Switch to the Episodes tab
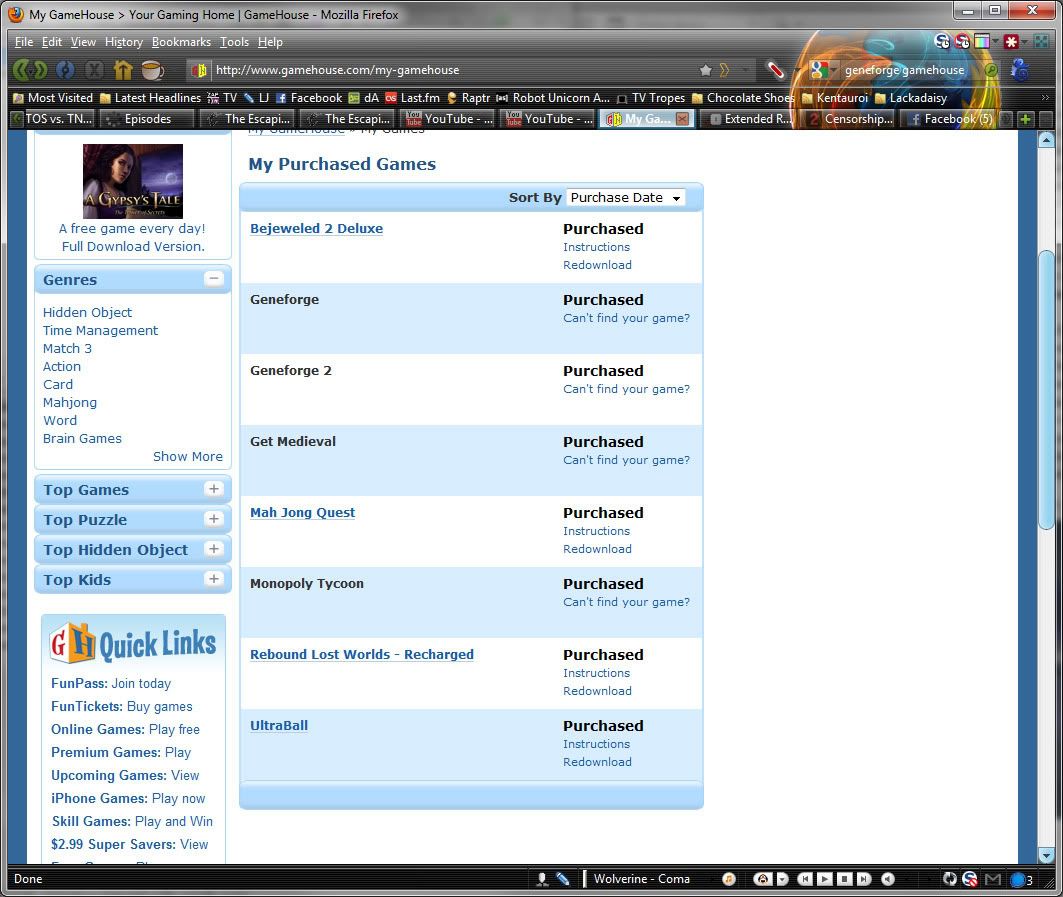 coord(148,119)
